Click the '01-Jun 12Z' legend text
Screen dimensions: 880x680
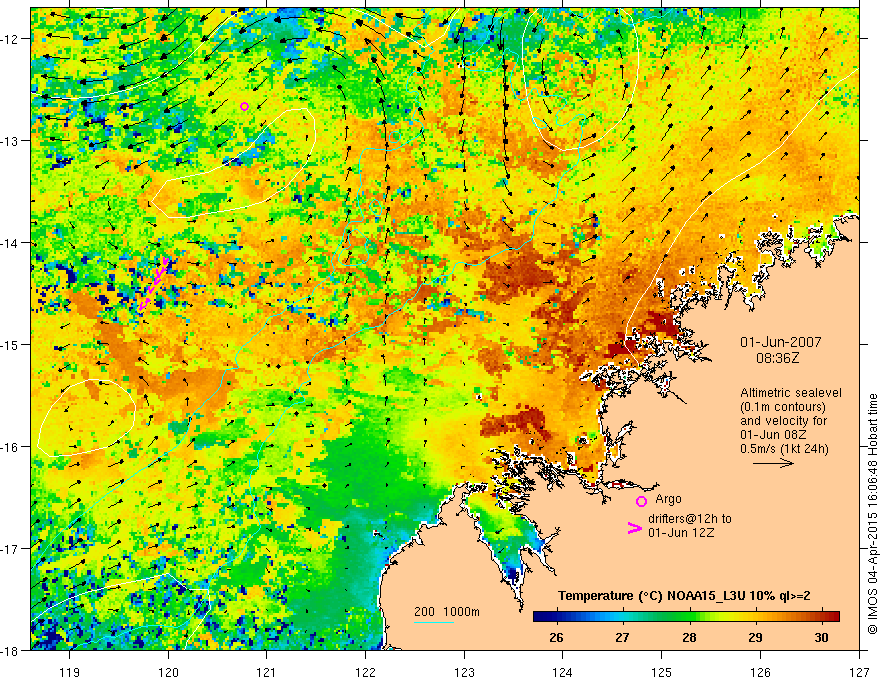click(681, 533)
